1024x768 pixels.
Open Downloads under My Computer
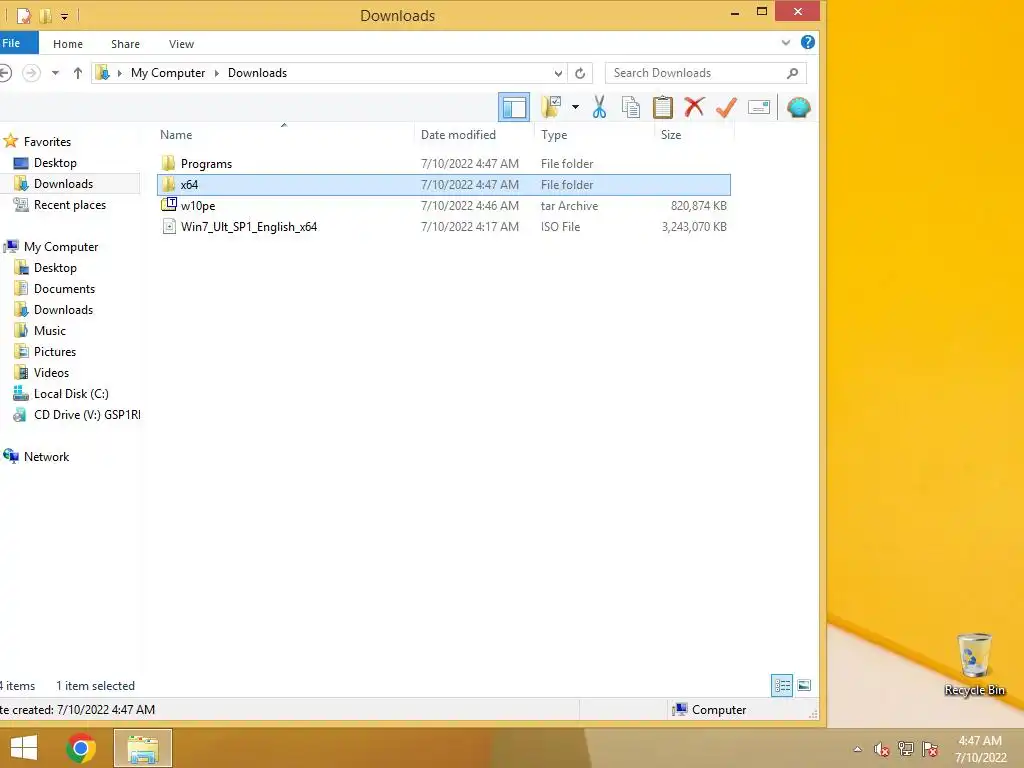[63, 310]
